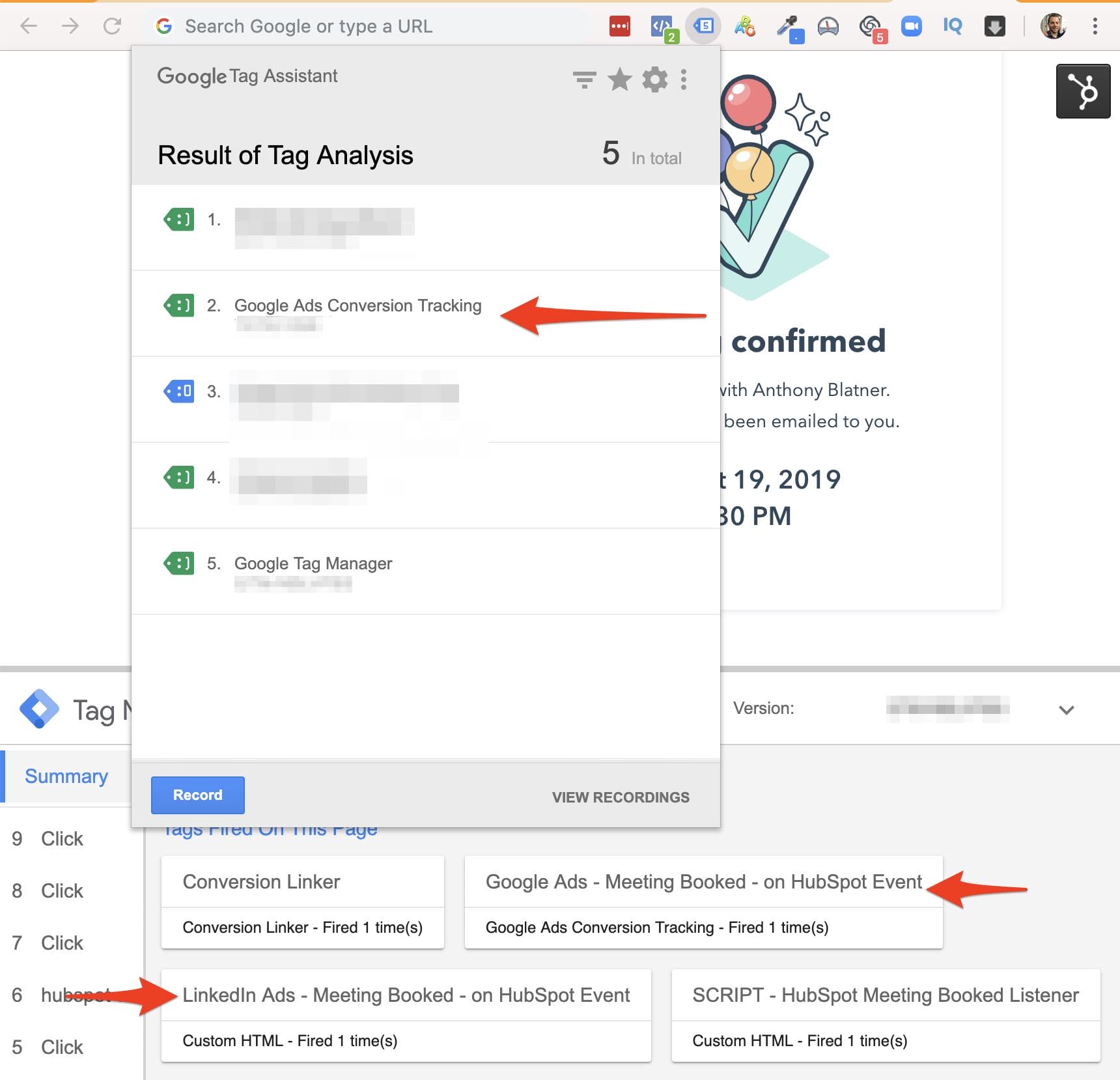Screen dimensions: 1120x1080
Task: Click the 'Result of Tag Analysis' heading
Action: click(x=285, y=155)
